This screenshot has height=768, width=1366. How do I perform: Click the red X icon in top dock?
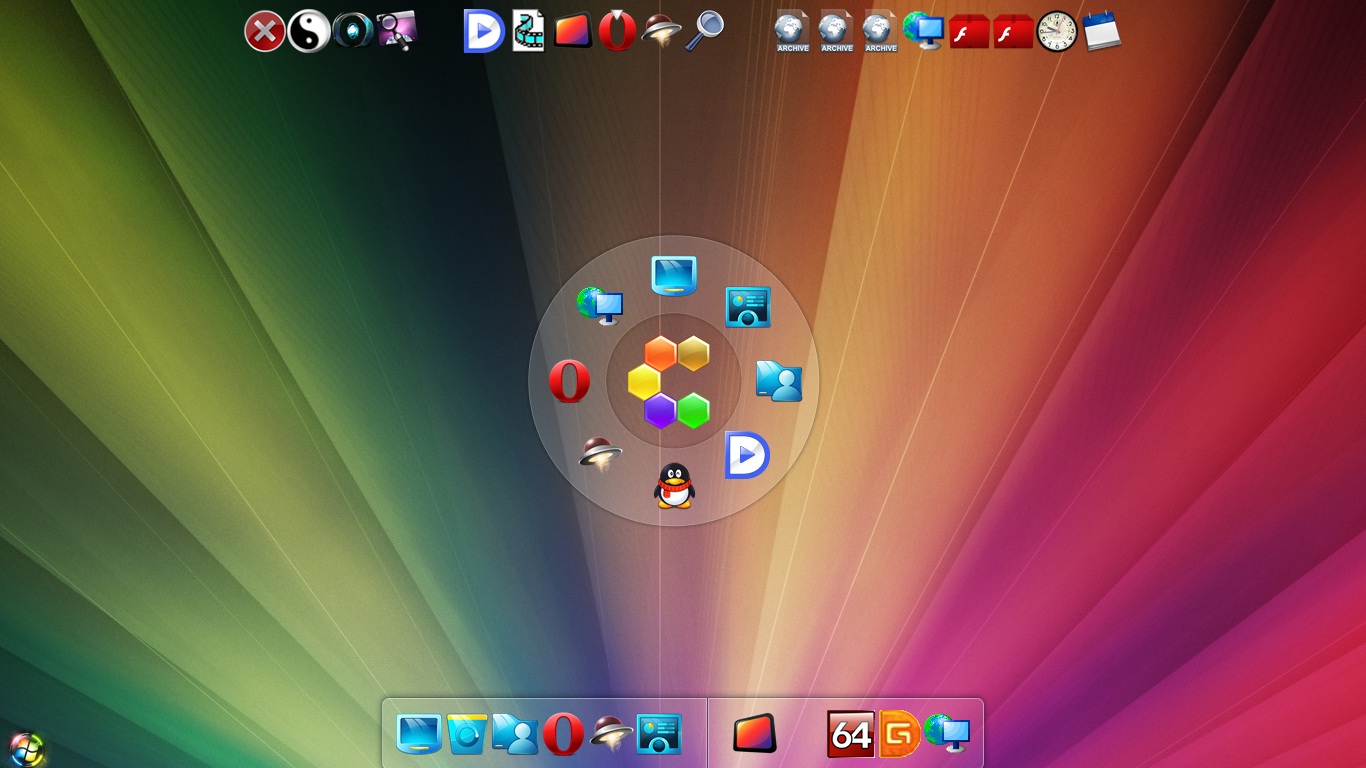point(265,32)
